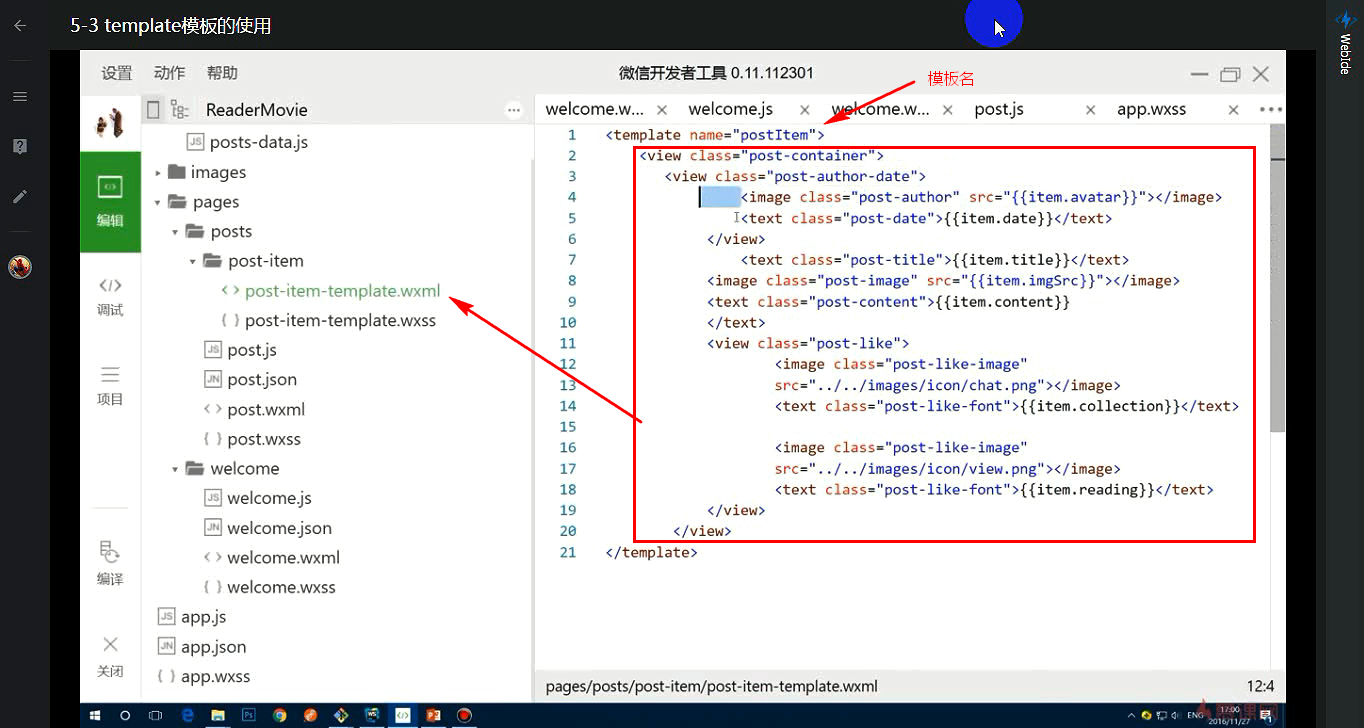Switch to the post.js tab
1364x728 pixels.
(x=999, y=109)
